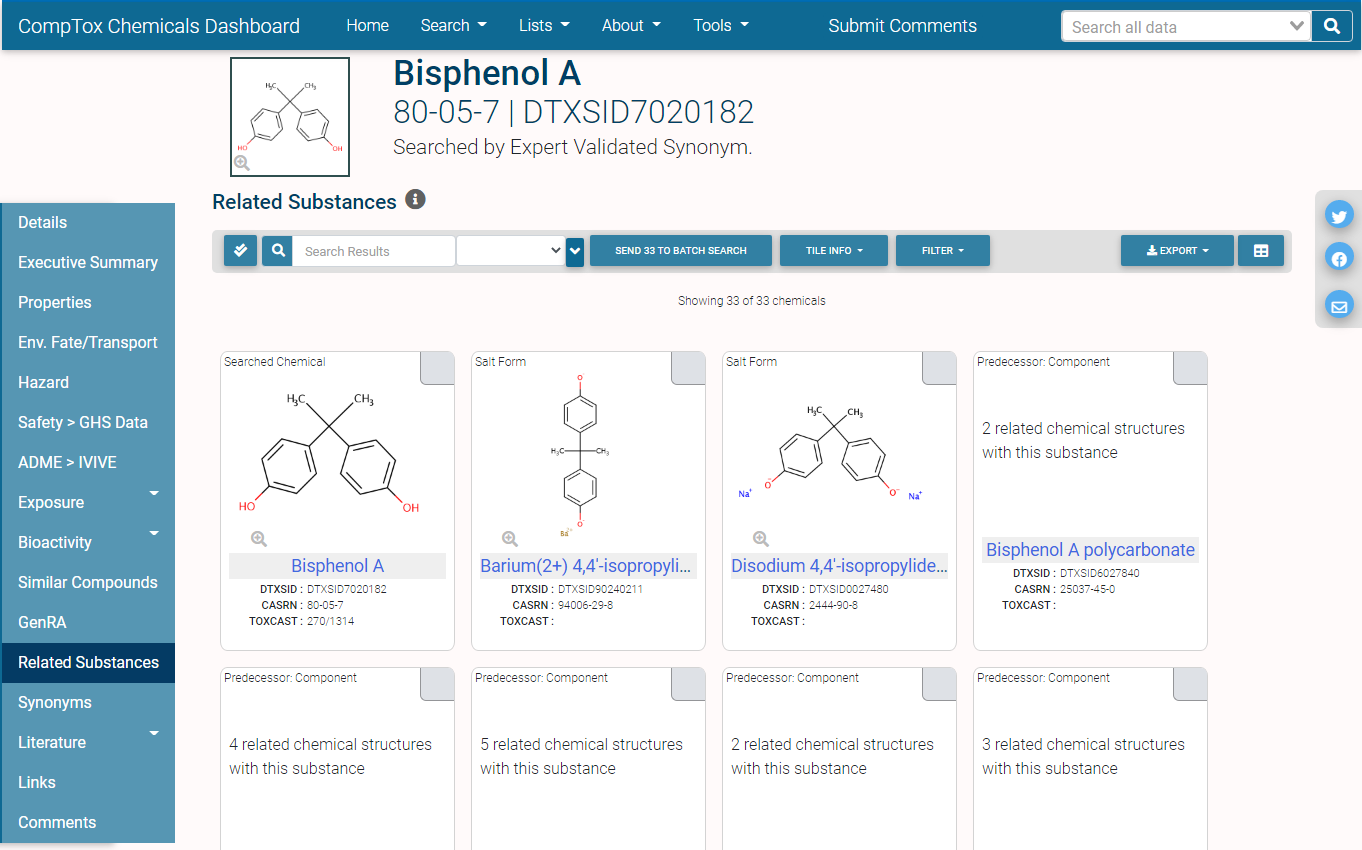Select checkbox of tile with 5 related structures
This screenshot has width=1362, height=850.
coord(688,684)
